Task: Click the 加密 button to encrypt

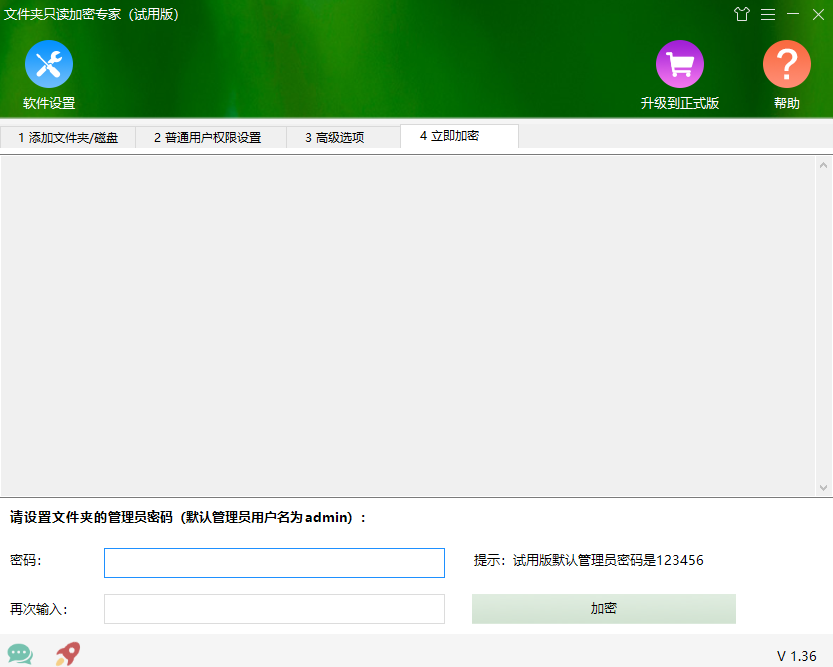Action: 603,609
